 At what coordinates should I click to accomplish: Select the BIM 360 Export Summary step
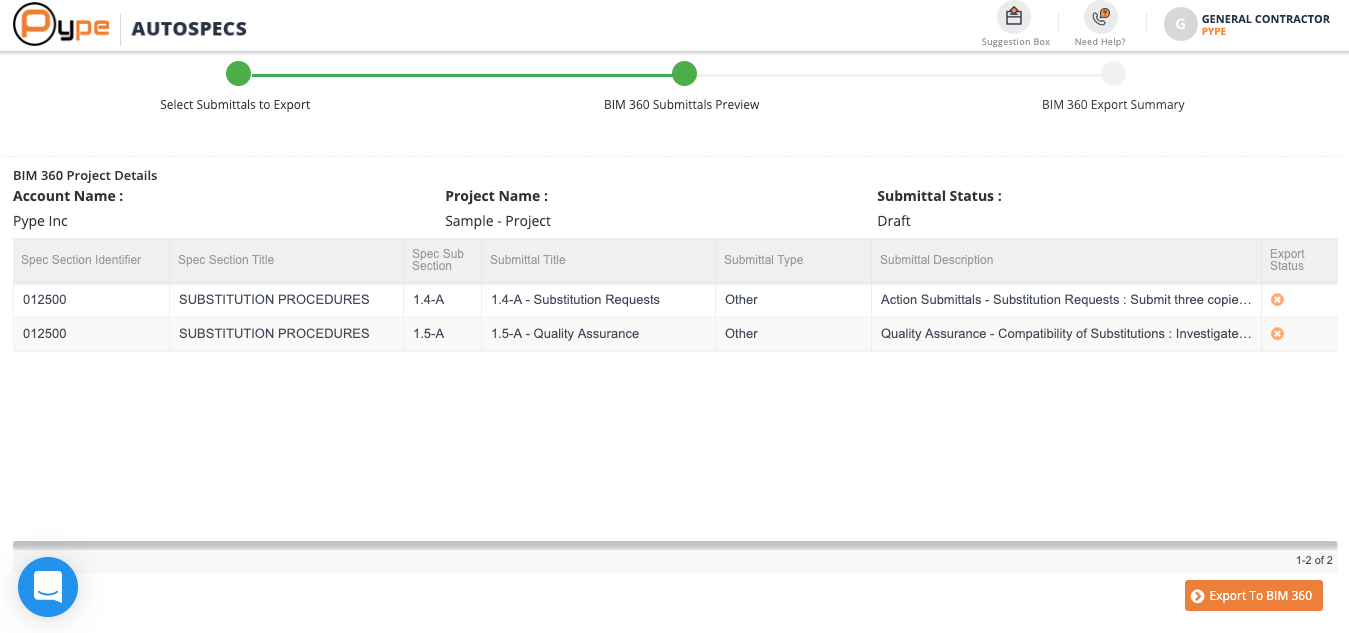coord(1113,74)
